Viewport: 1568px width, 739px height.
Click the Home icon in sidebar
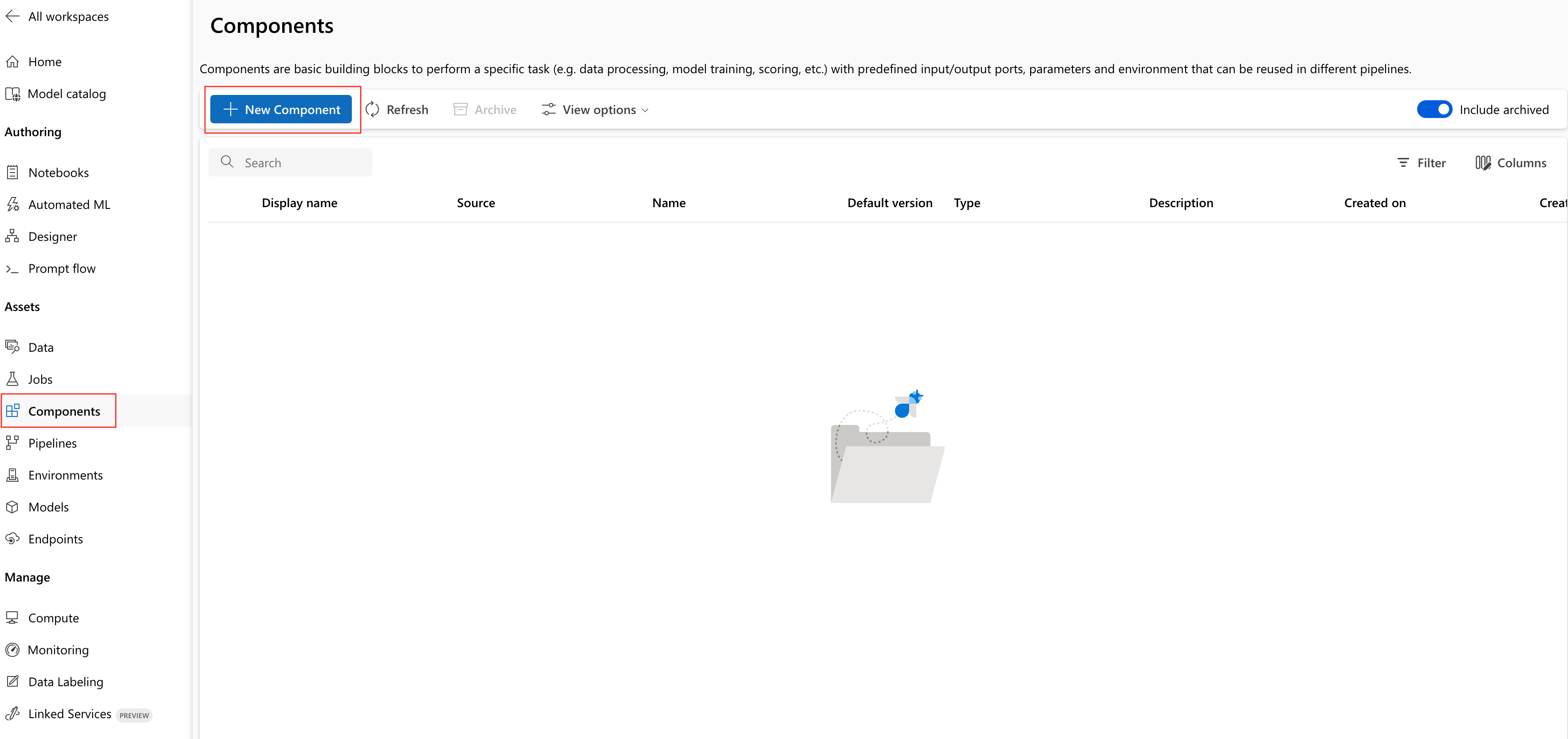(x=12, y=62)
